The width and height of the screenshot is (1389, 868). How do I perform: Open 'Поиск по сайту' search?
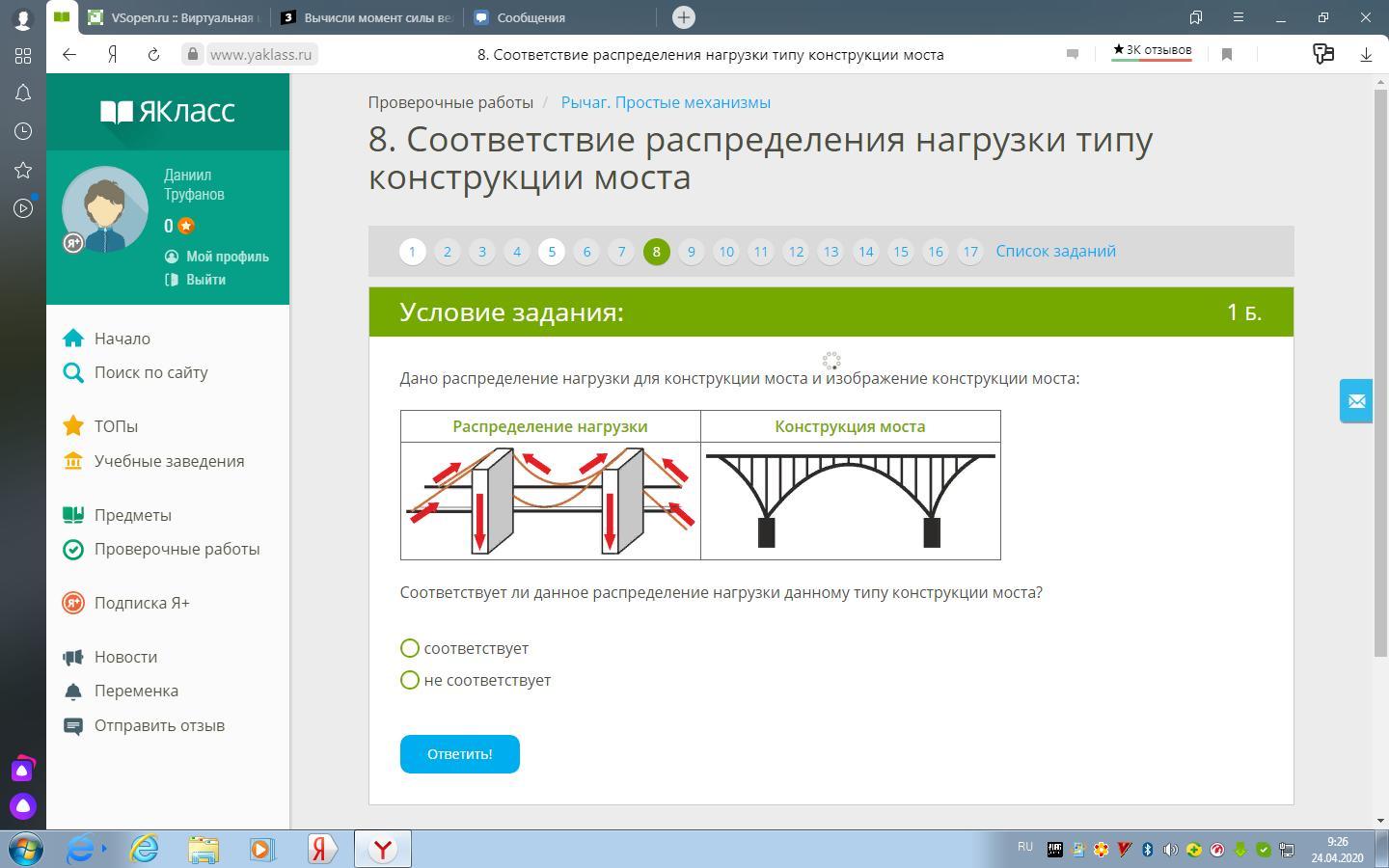click(x=150, y=372)
